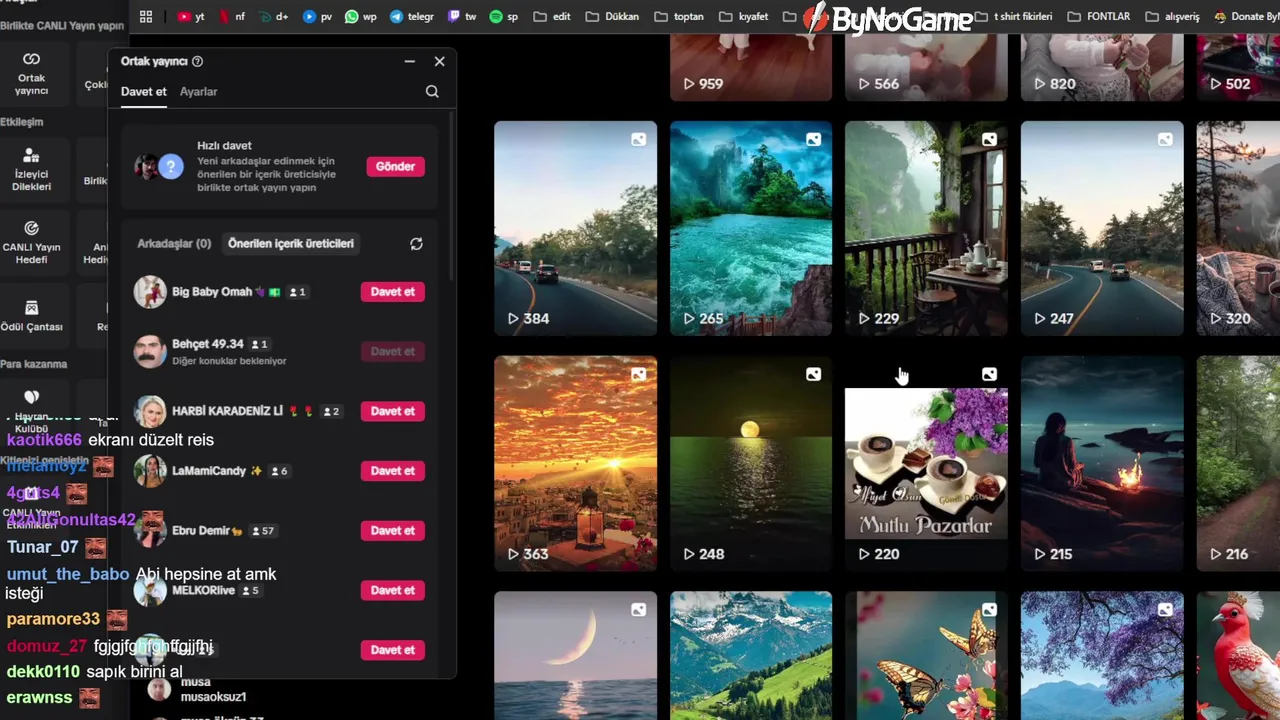The width and height of the screenshot is (1280, 720).
Task: Invite HARBİ KARADENİZ Lİ with Davet et
Action: tap(392, 411)
